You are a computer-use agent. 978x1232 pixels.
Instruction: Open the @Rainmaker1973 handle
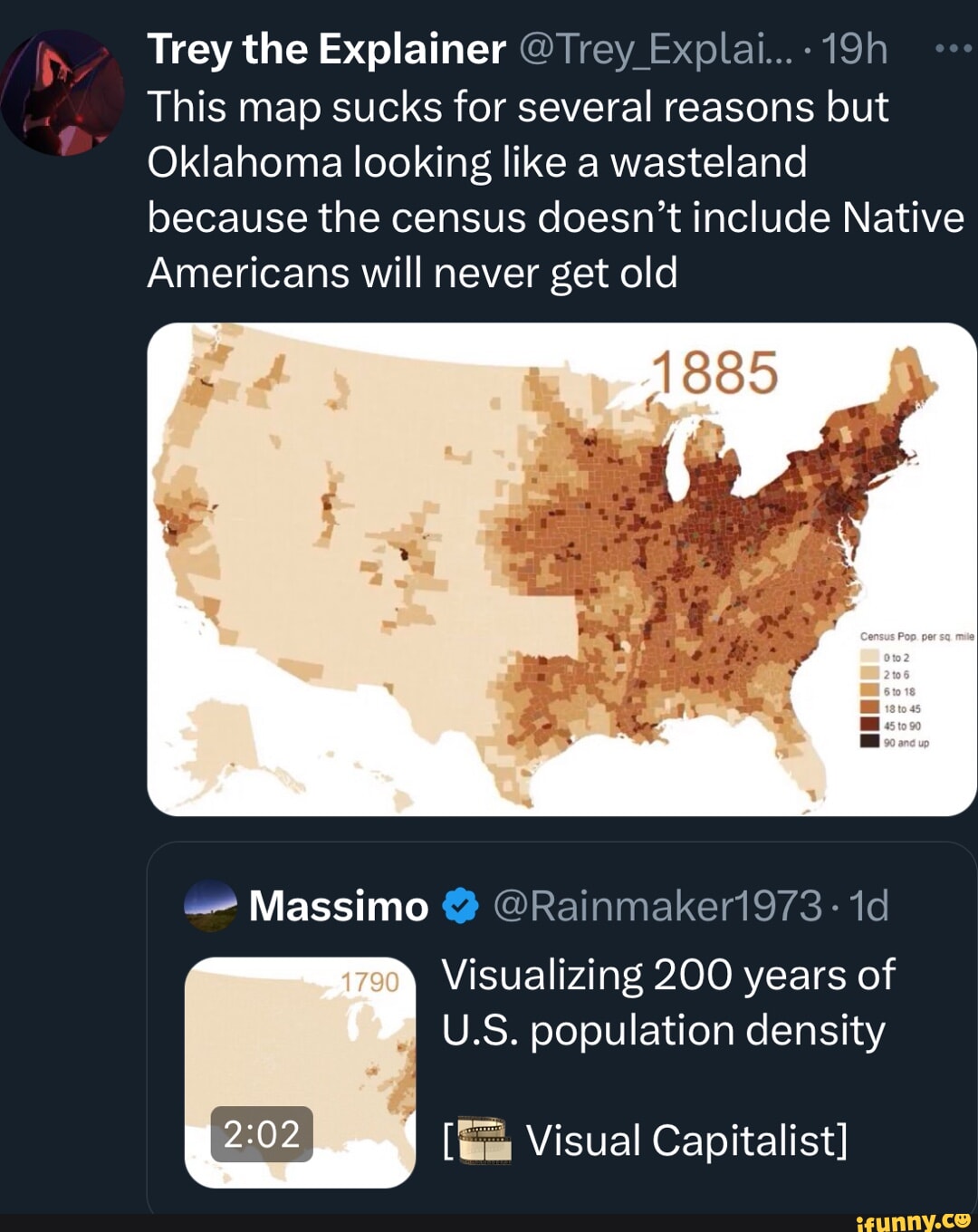click(657, 906)
